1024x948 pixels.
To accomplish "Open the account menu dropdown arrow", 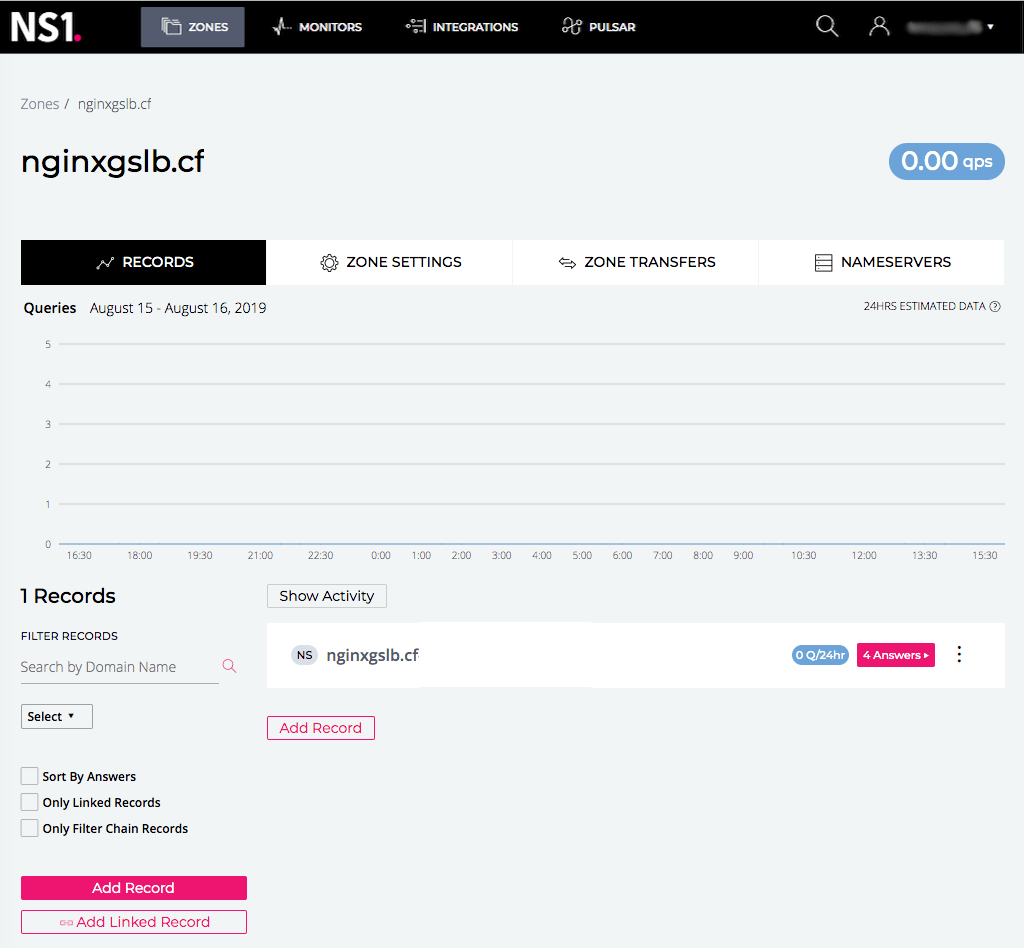I will click(x=990, y=26).
